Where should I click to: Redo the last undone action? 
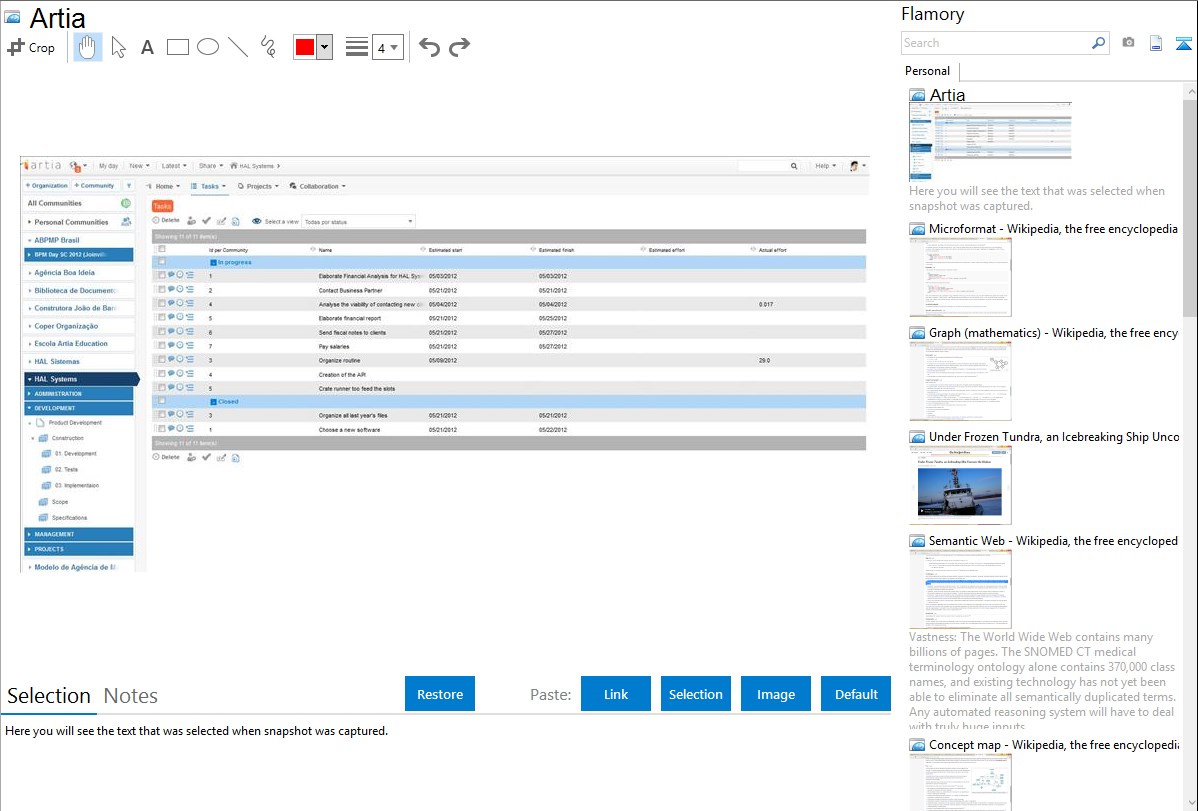459,47
